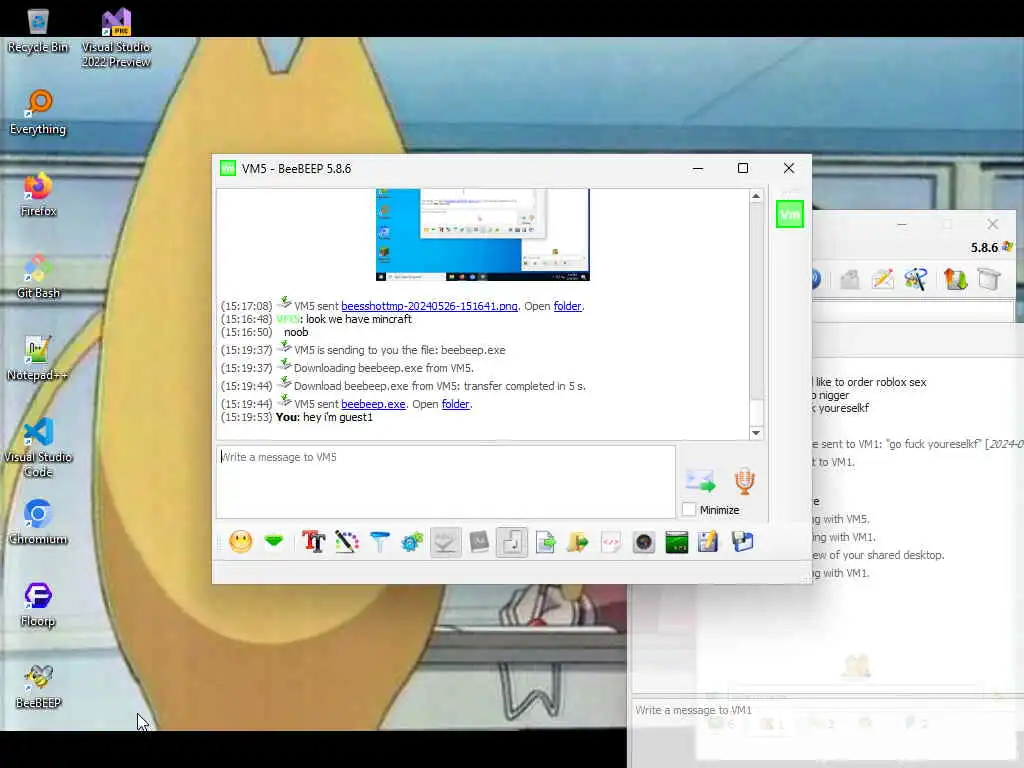1024x768 pixels.
Task: Click the 'Downloading beebeep.exe from VM5.' line
Action: pos(383,368)
